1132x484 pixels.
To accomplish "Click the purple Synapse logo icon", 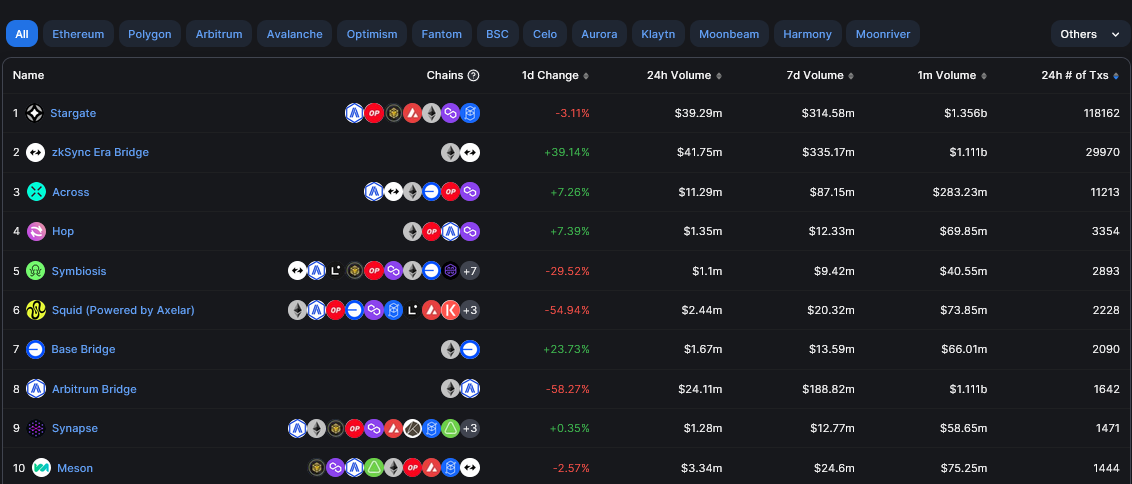I will pyautogui.click(x=35, y=428).
